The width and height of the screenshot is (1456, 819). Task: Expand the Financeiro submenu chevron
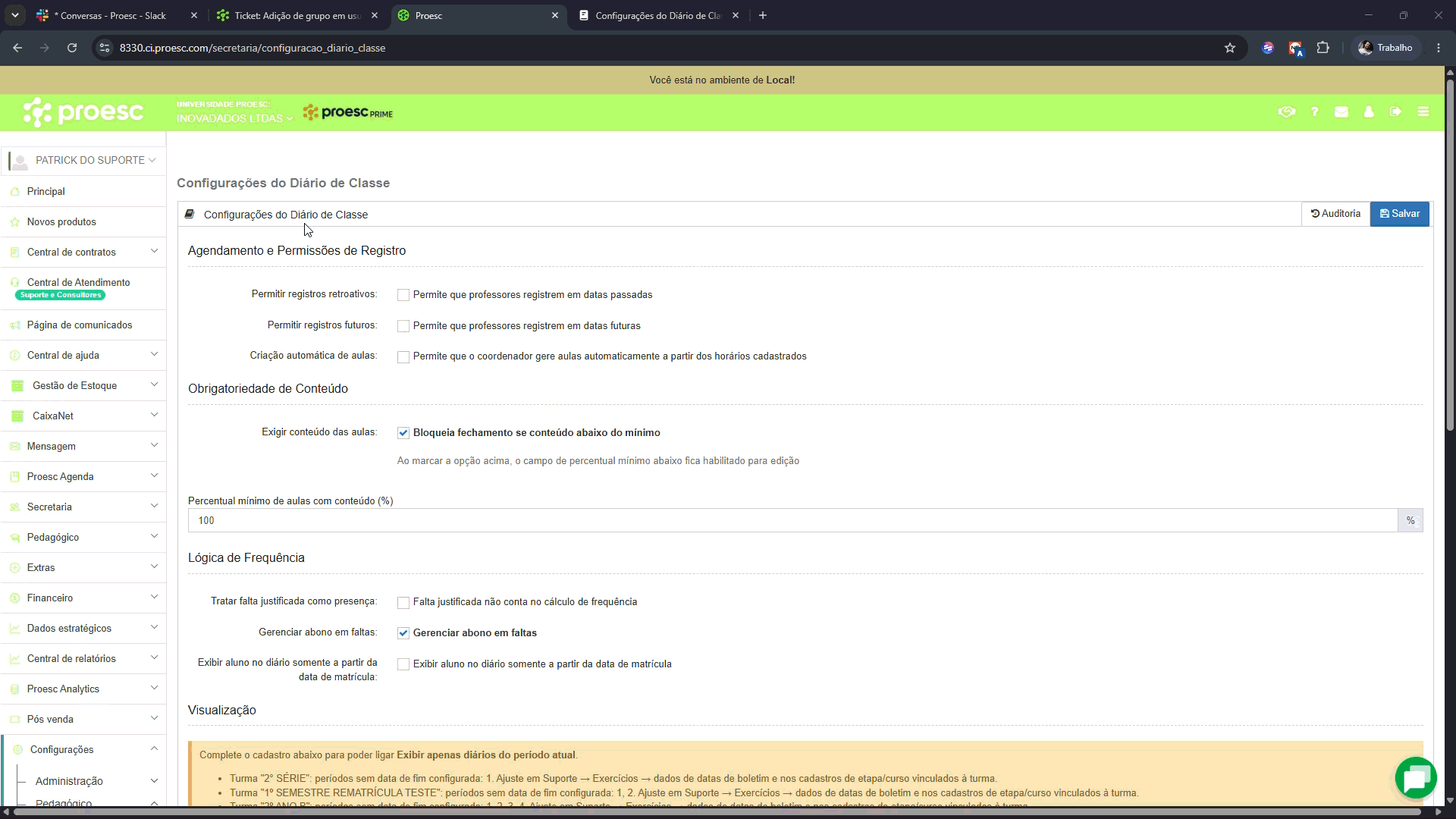(154, 597)
